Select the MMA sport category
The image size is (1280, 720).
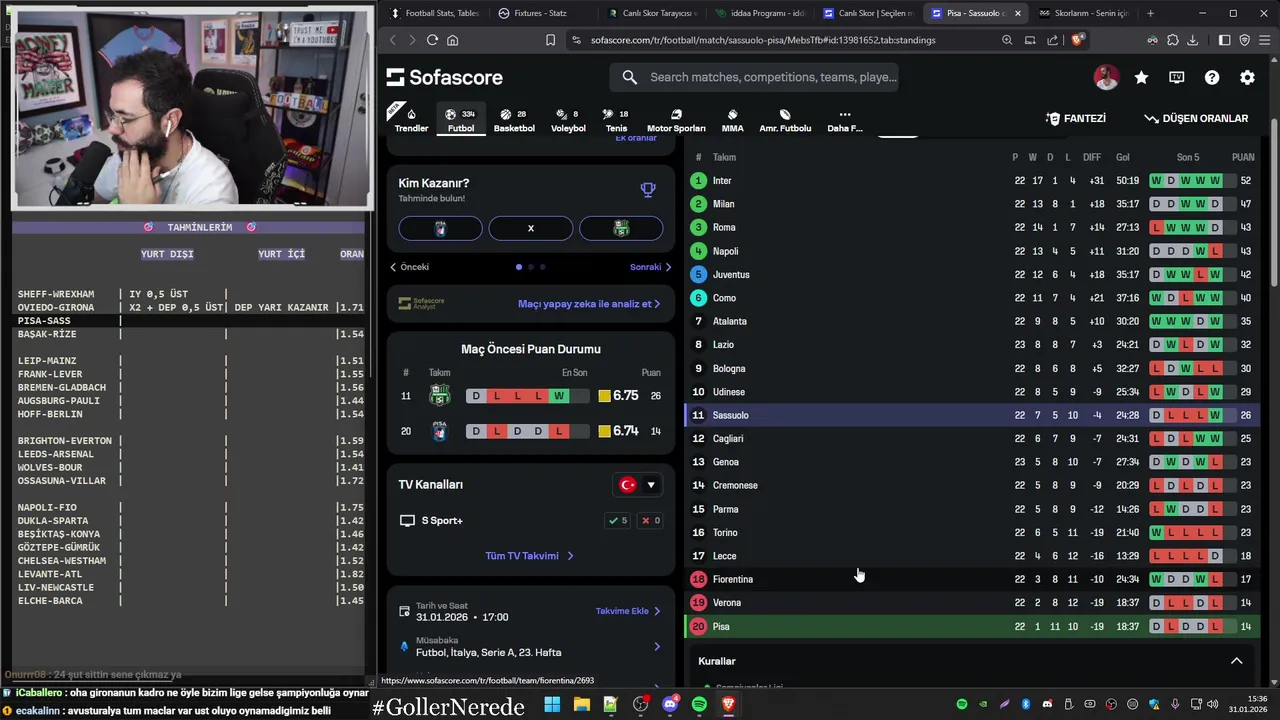[732, 120]
